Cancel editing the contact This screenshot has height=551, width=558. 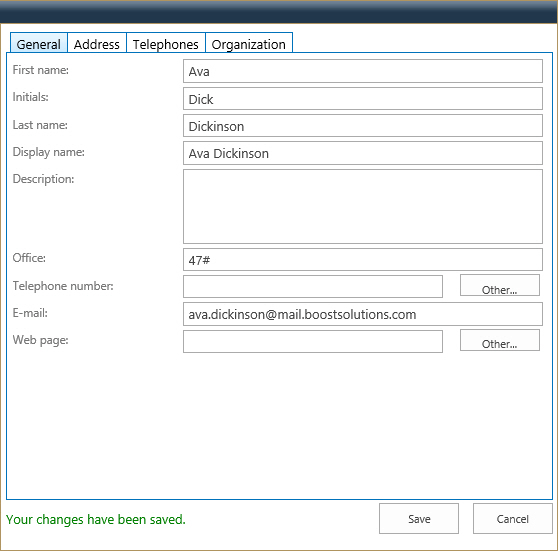[x=512, y=519]
